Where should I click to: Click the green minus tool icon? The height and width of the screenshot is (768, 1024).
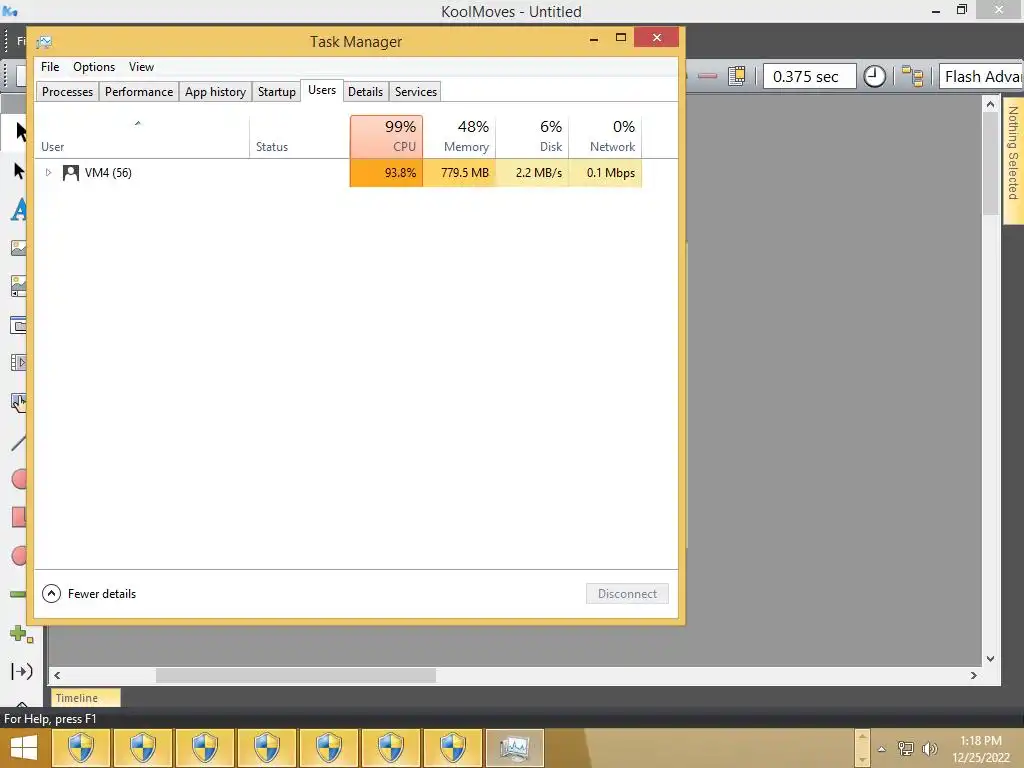[18, 594]
